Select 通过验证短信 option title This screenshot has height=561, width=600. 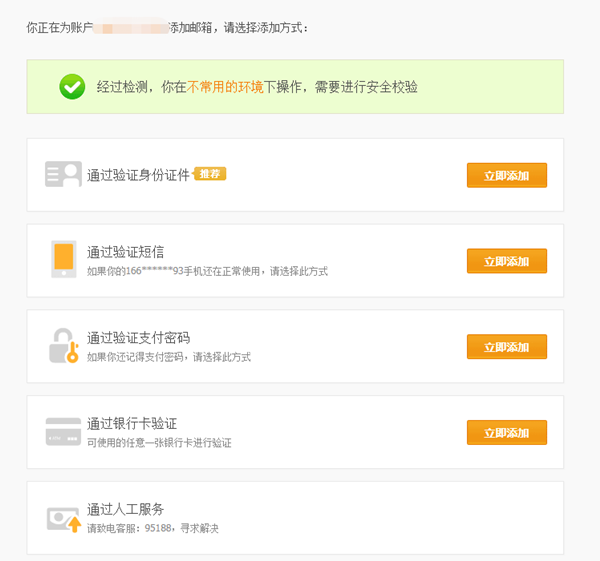(x=126, y=252)
